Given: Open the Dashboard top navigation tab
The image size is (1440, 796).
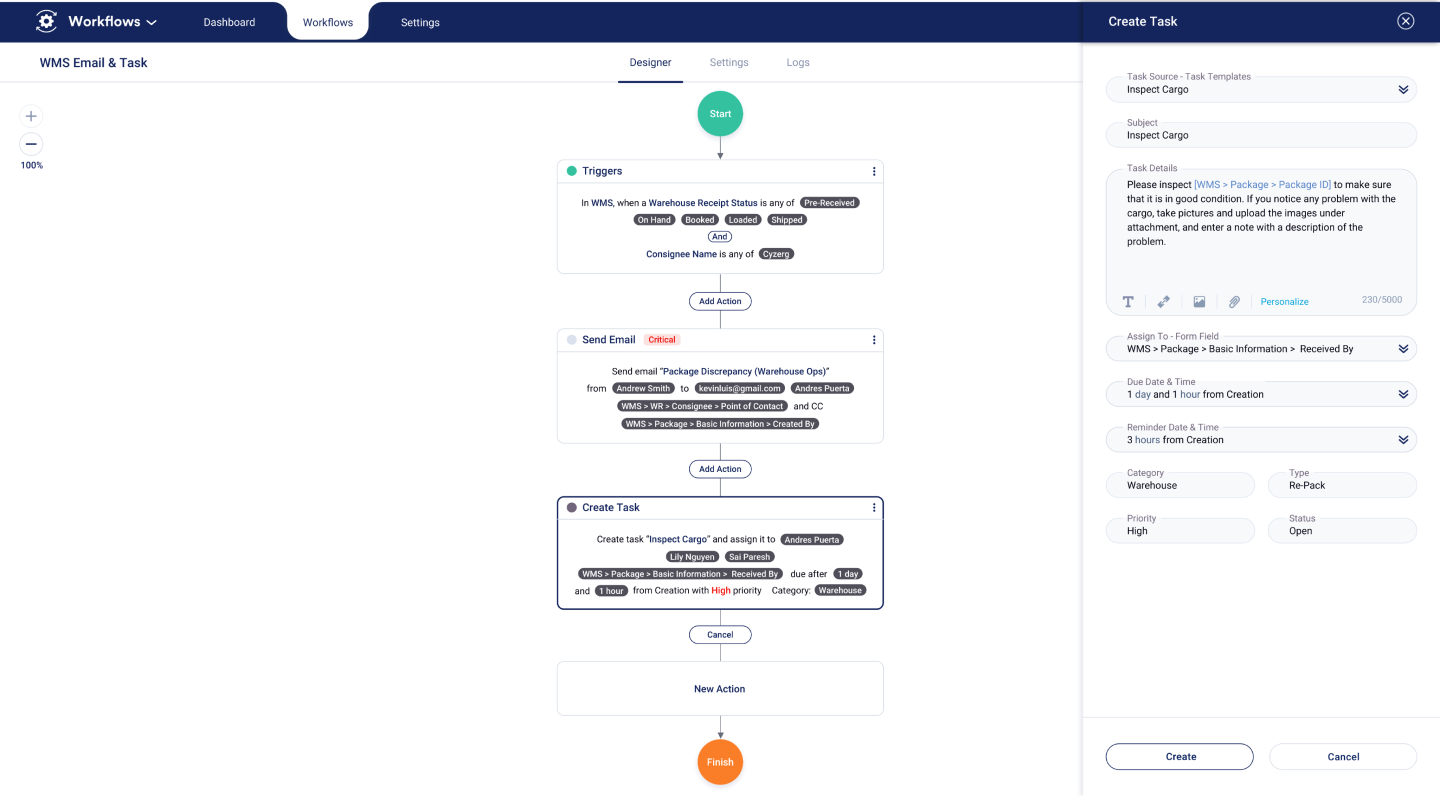Looking at the screenshot, I should point(229,22).
